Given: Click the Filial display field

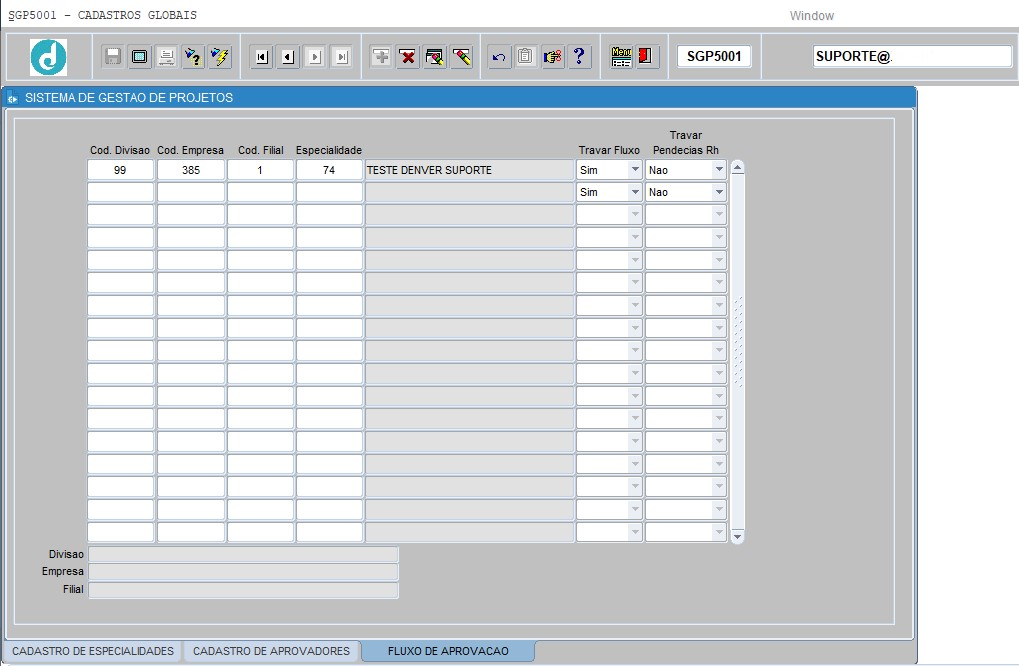Looking at the screenshot, I should click(x=244, y=590).
